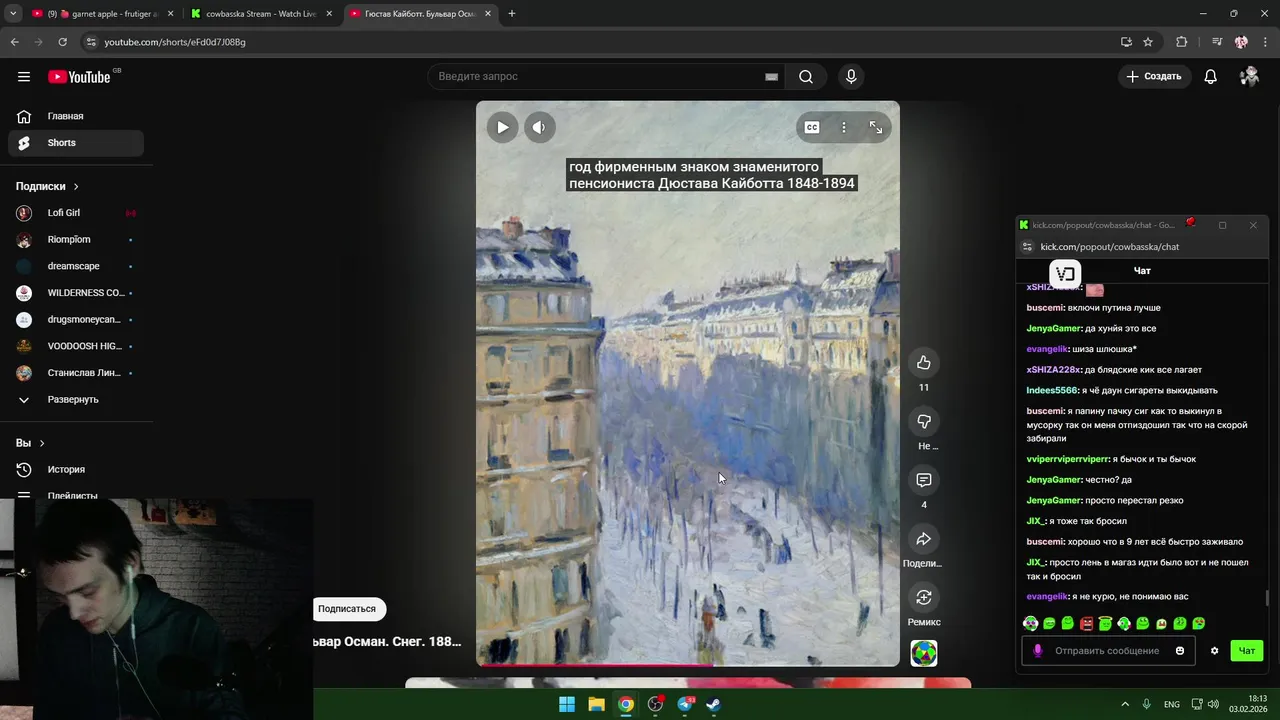Open the YouTube hamburger guide menu

click(x=24, y=77)
